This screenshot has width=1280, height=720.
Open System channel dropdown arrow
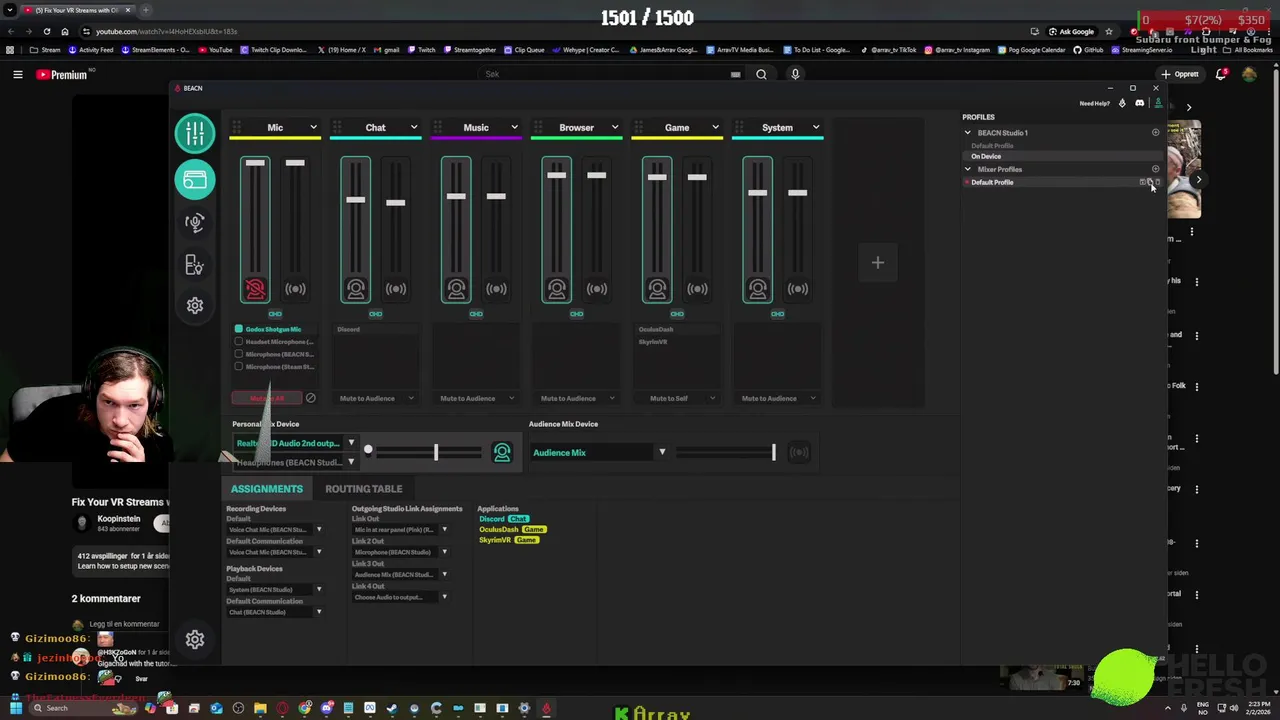click(x=815, y=128)
